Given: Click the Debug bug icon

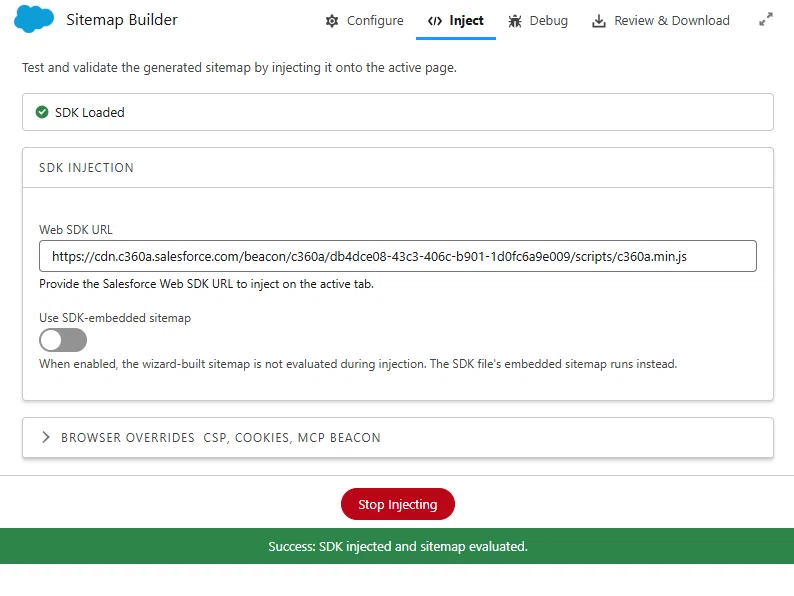Looking at the screenshot, I should point(515,21).
